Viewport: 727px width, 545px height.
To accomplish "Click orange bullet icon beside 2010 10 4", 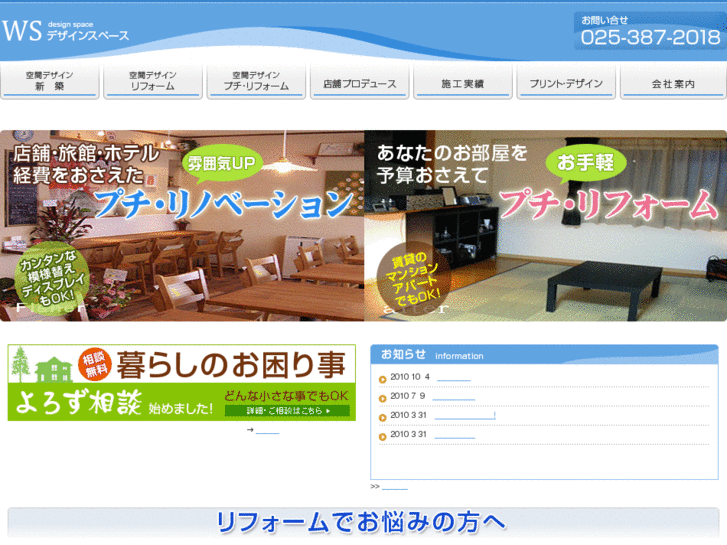I will [x=383, y=379].
